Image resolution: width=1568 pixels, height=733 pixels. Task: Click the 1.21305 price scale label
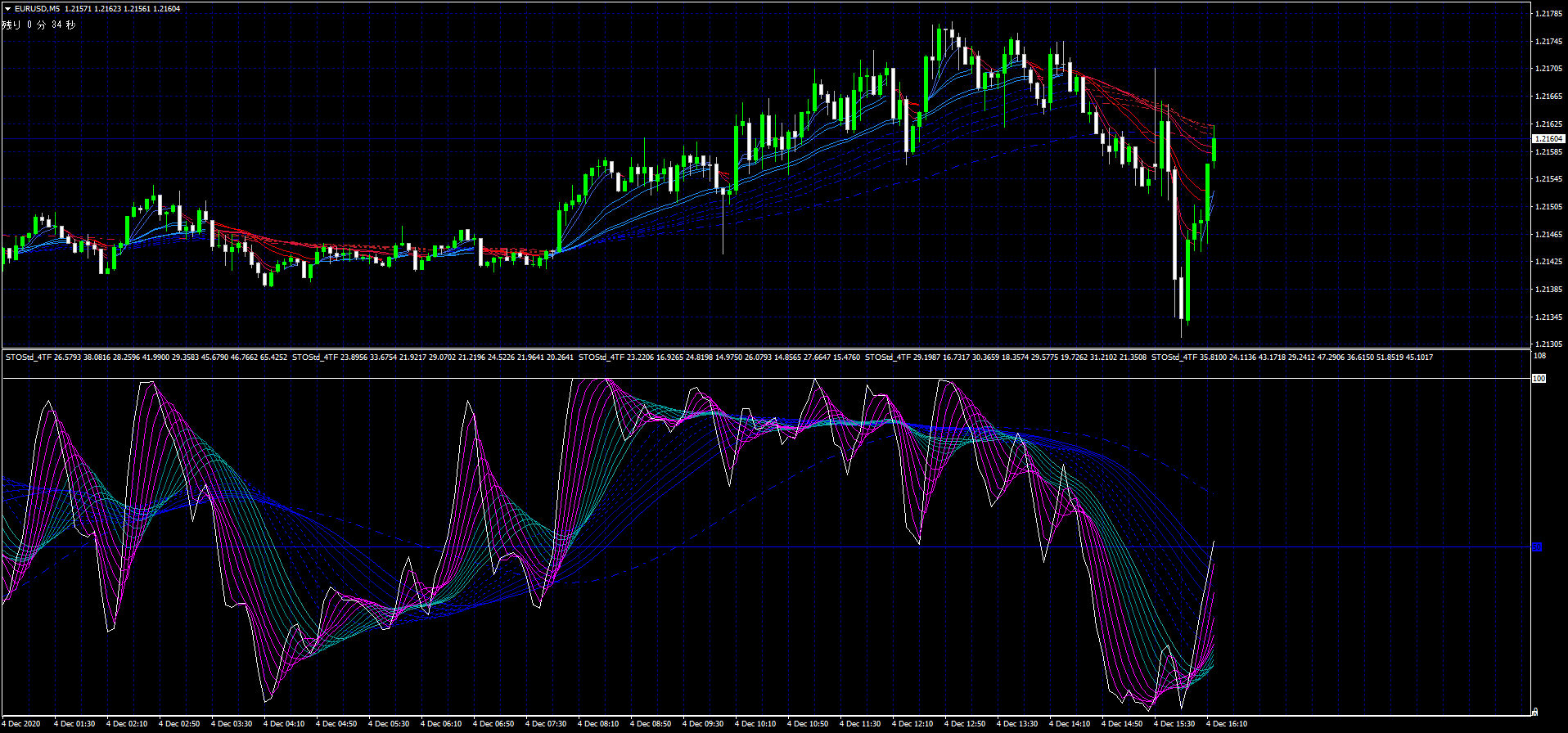[x=1549, y=344]
